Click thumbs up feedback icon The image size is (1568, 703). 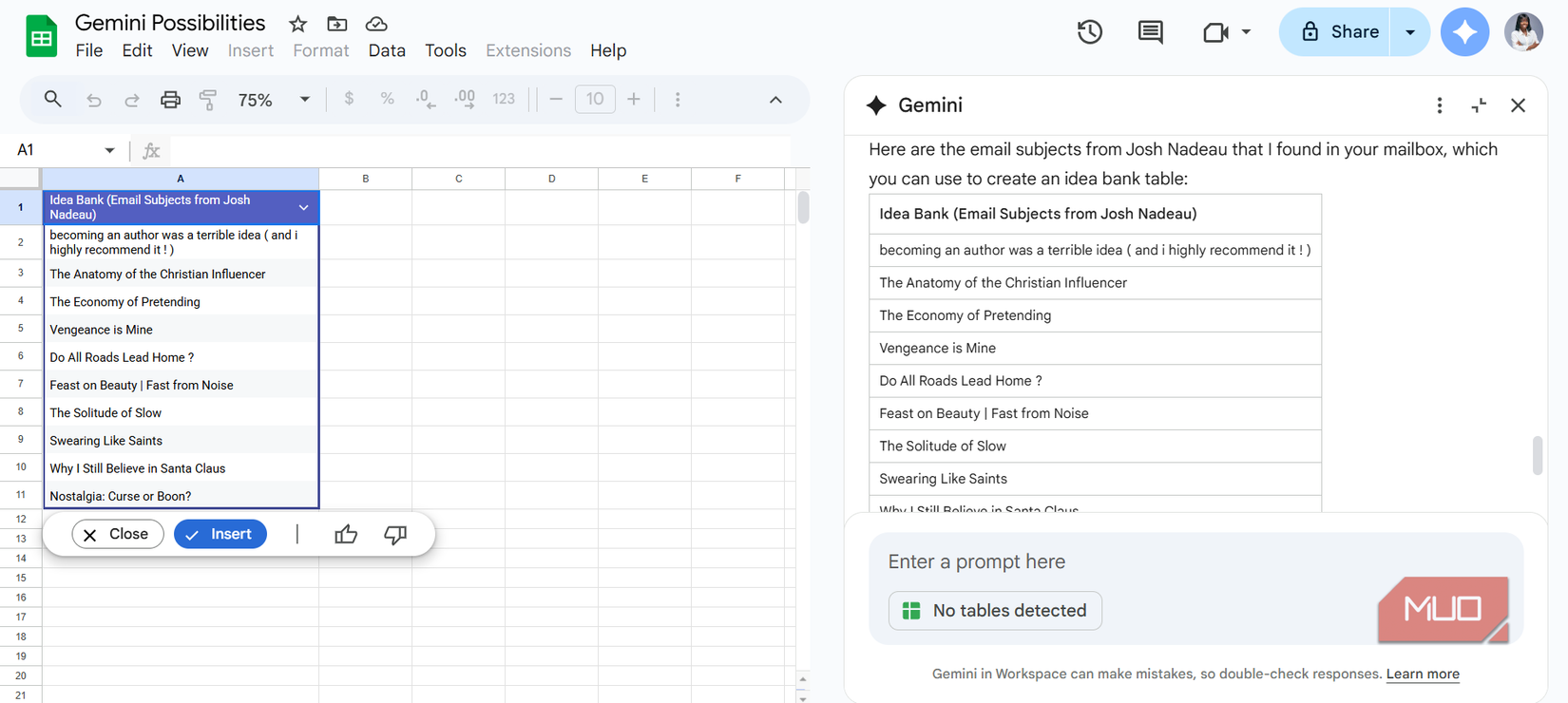click(x=346, y=535)
